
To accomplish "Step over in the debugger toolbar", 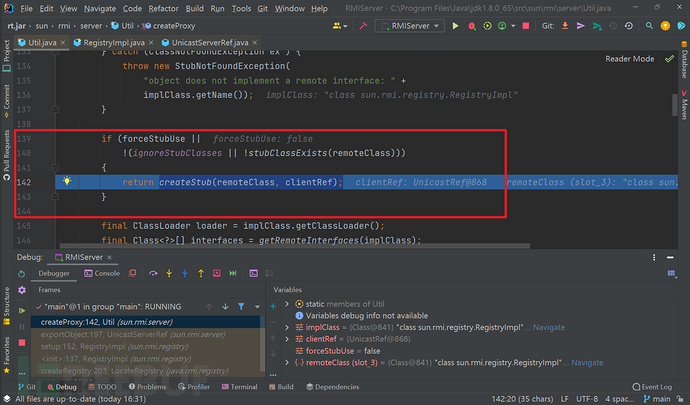I will point(153,273).
